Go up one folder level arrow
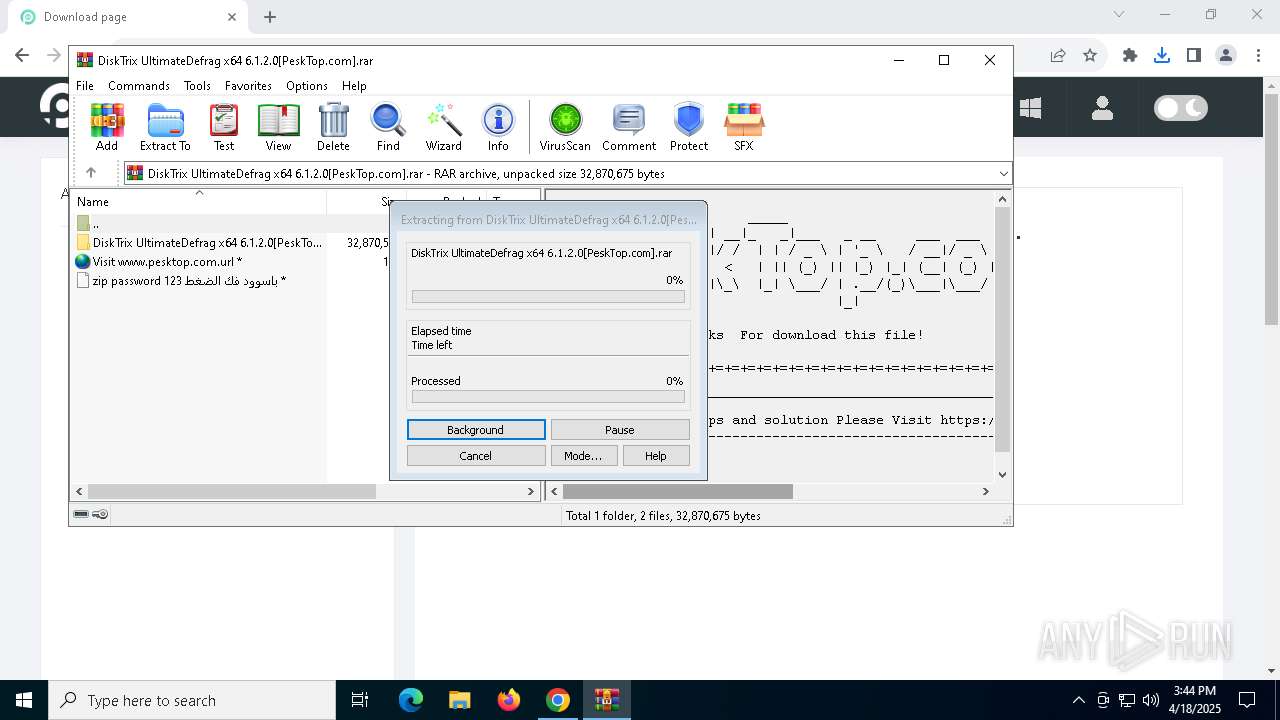 point(91,173)
